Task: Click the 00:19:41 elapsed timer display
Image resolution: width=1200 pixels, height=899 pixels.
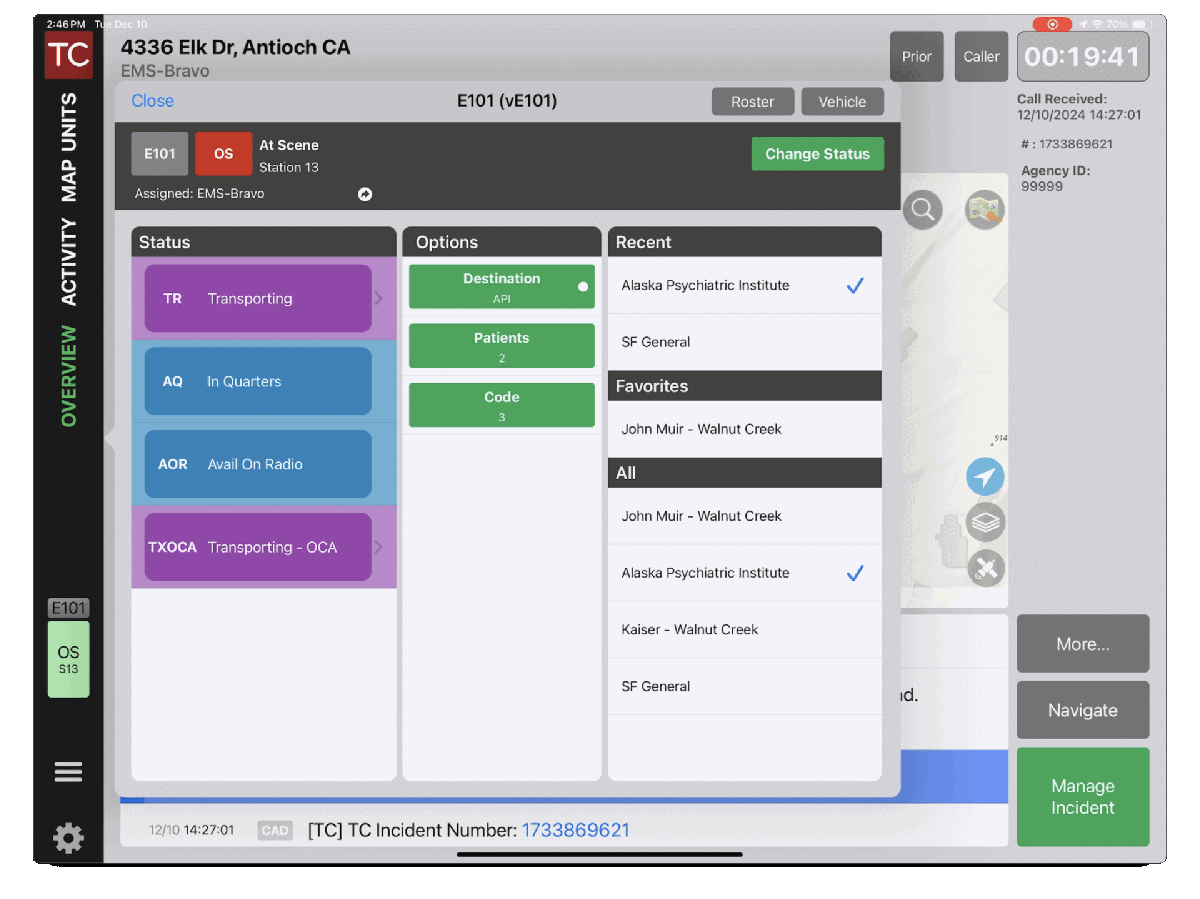Action: coord(1083,56)
